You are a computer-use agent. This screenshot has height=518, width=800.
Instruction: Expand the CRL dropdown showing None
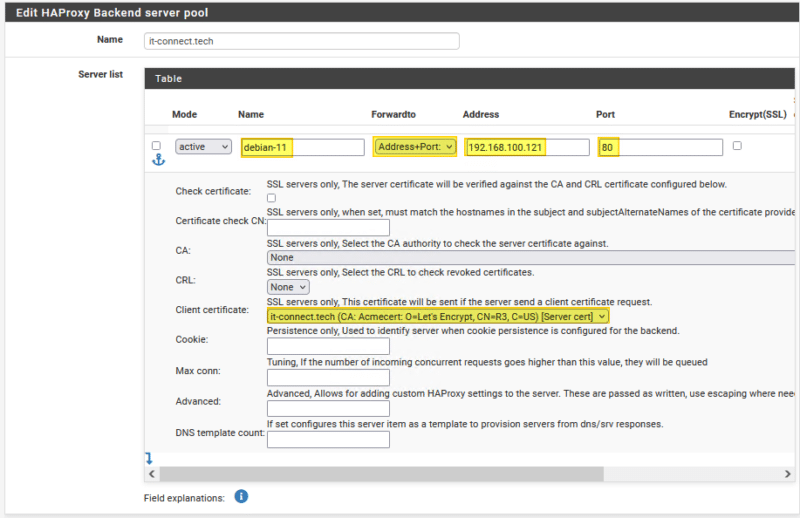288,287
